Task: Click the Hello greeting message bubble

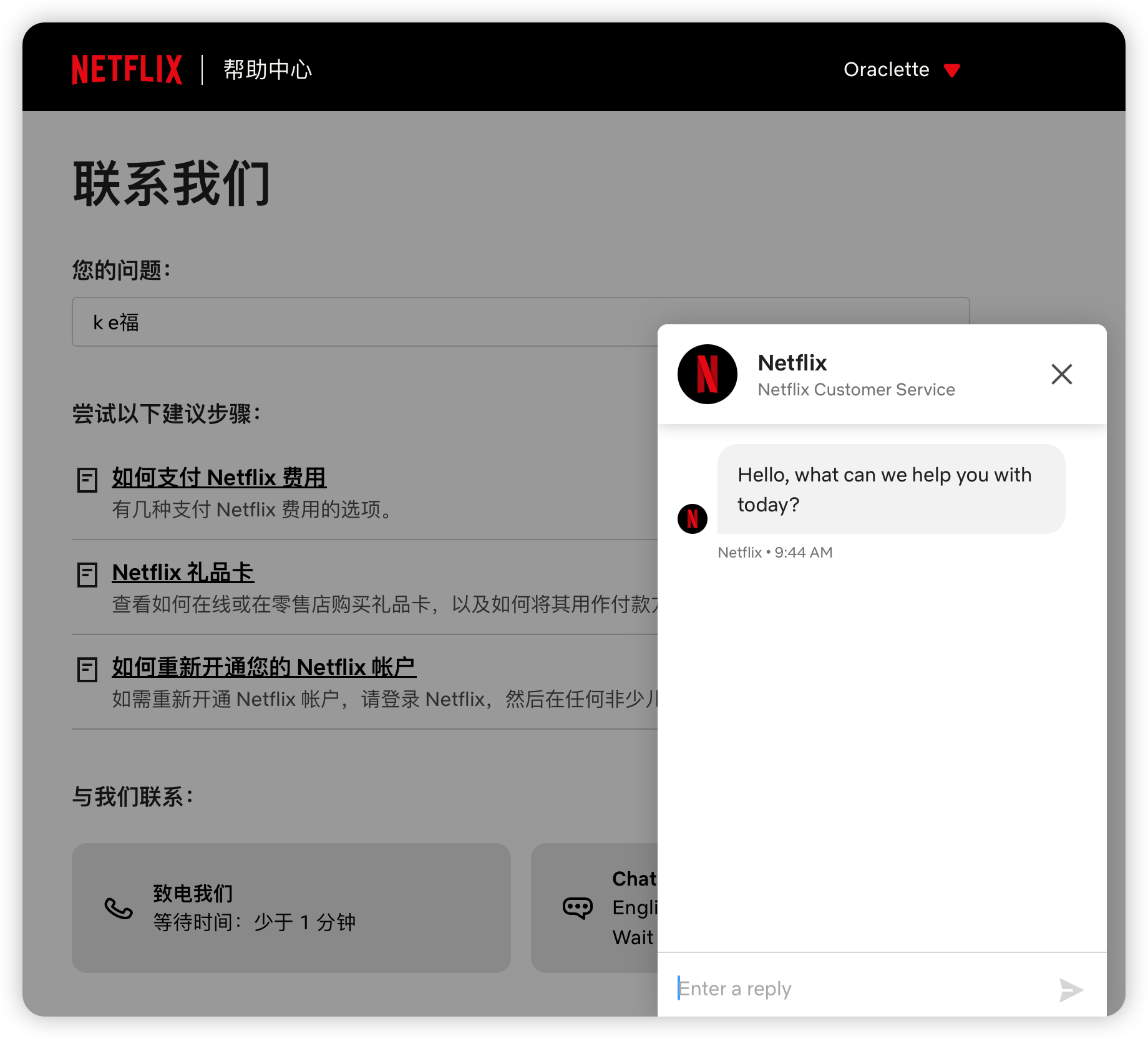Action: pos(891,489)
